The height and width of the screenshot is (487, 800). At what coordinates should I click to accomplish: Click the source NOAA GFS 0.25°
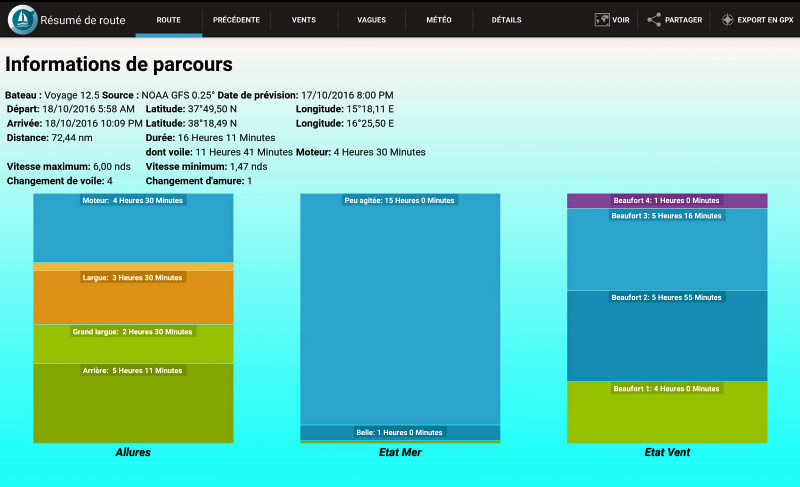(x=178, y=95)
